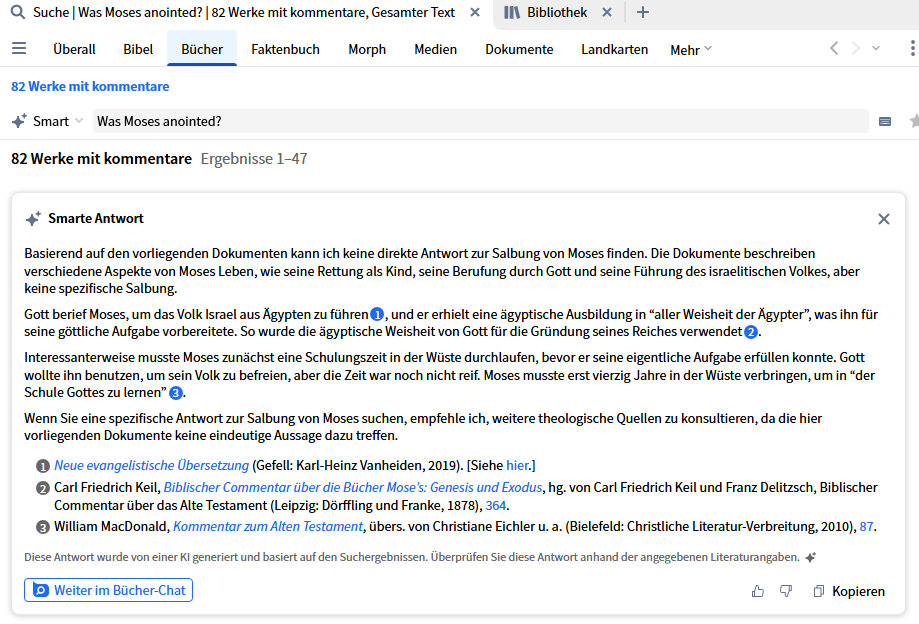Click the back navigation arrow
Image resolution: width=919 pixels, height=624 pixels.
click(833, 47)
